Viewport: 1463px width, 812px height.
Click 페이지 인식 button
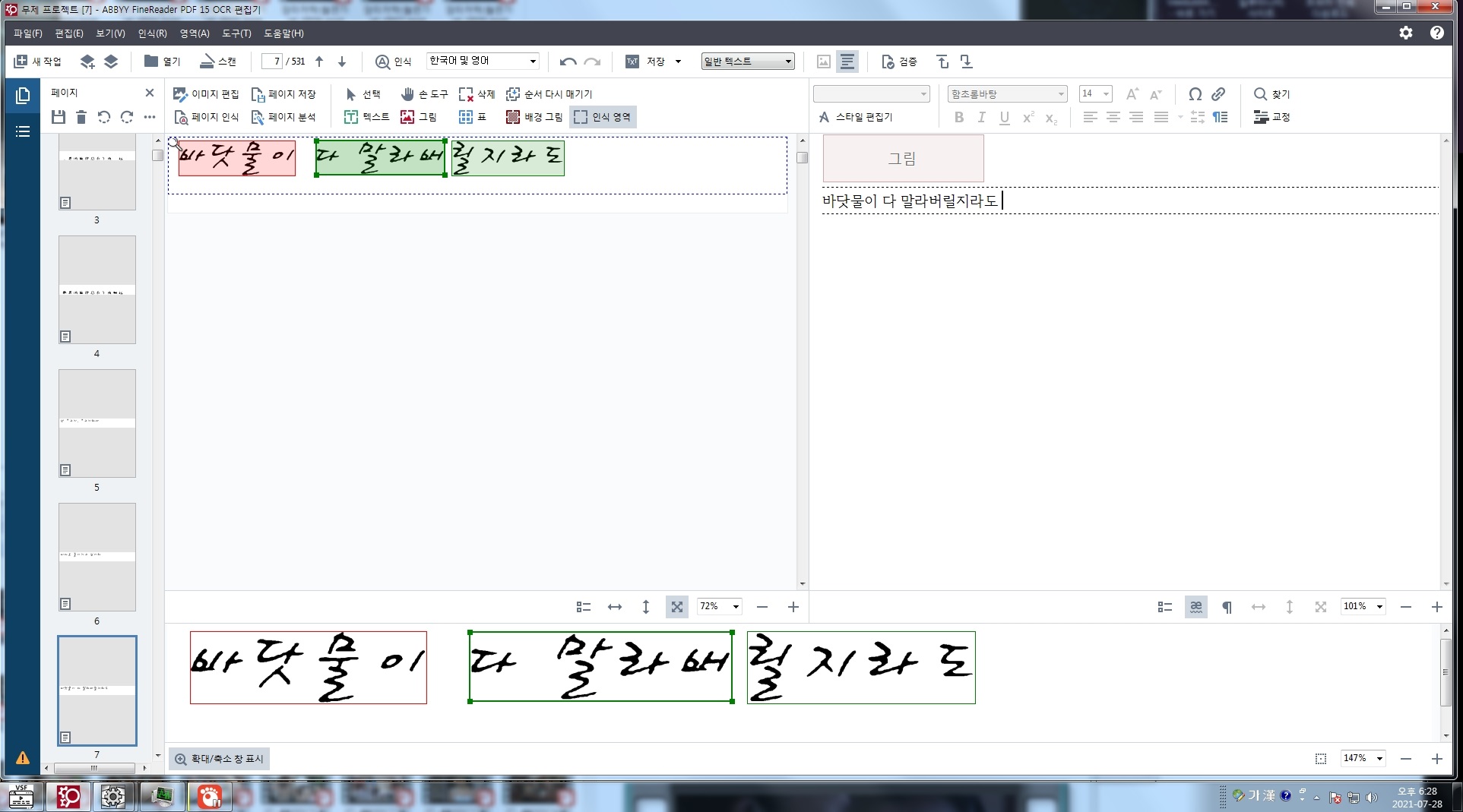(206, 117)
